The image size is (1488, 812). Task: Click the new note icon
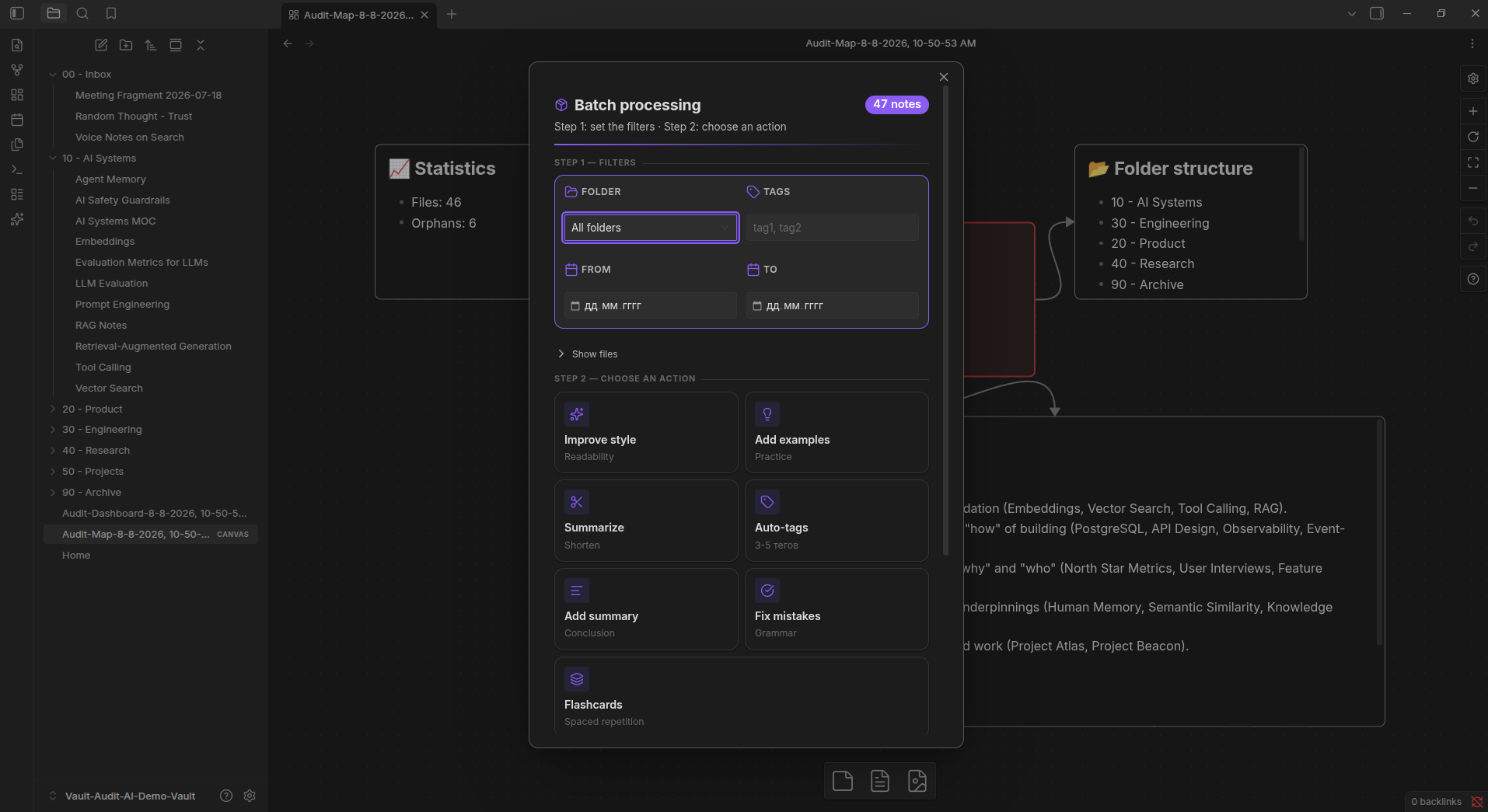click(101, 45)
